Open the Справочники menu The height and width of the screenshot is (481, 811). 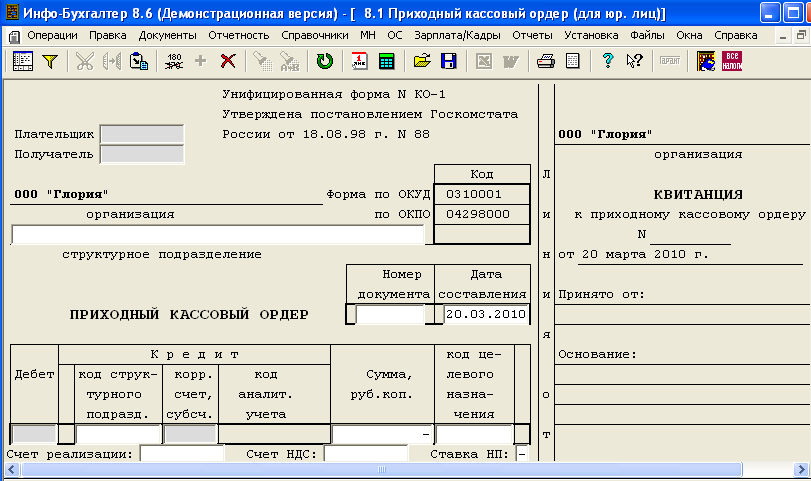click(314, 35)
